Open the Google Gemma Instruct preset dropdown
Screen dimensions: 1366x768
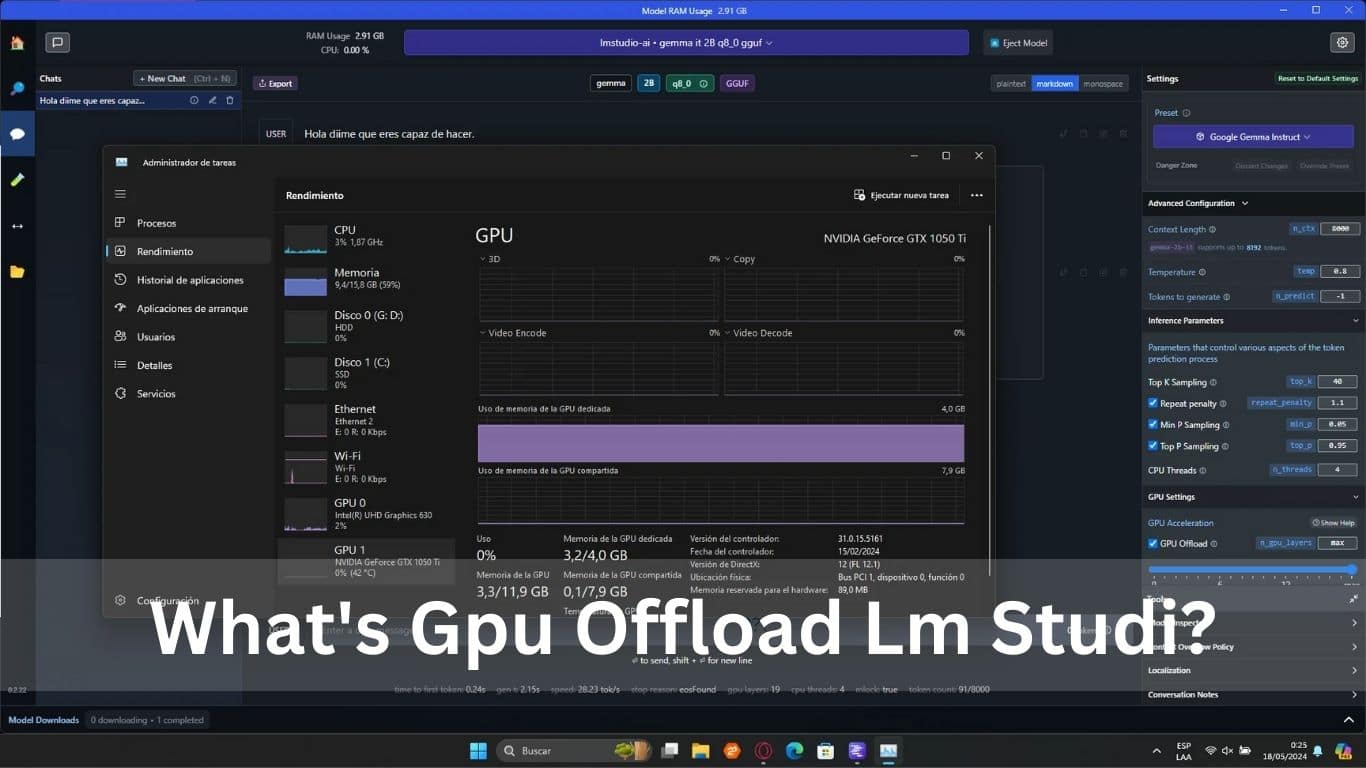(1252, 137)
